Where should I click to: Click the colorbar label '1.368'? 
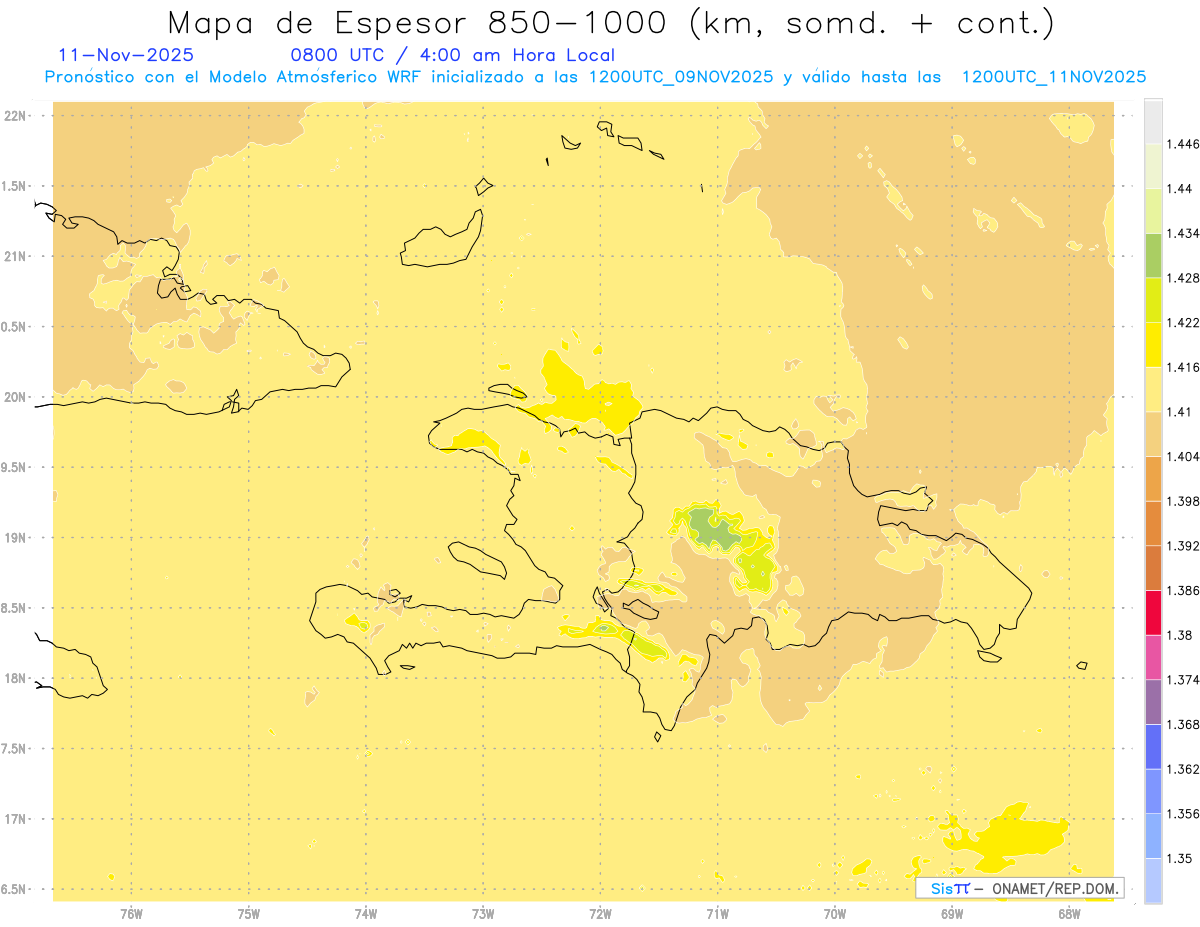(x=1184, y=724)
